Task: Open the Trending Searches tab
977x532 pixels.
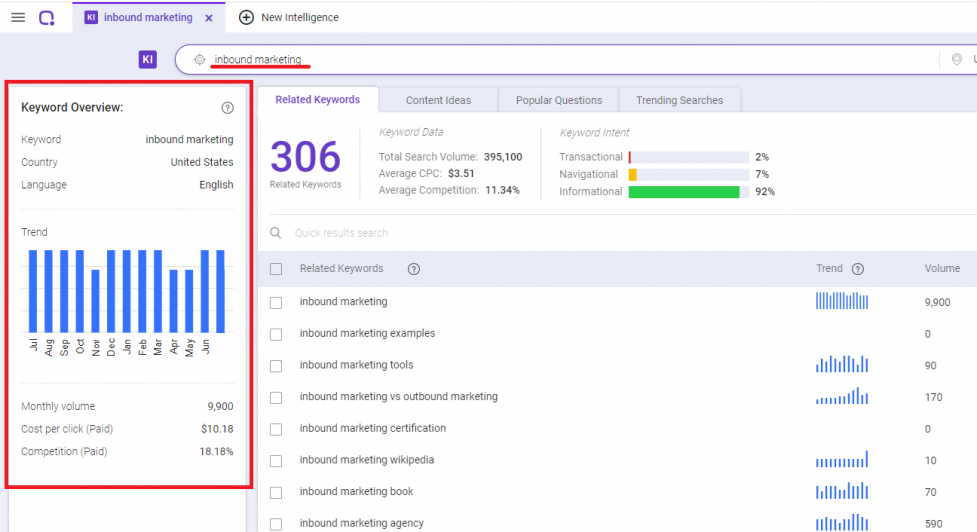Action: tap(680, 100)
